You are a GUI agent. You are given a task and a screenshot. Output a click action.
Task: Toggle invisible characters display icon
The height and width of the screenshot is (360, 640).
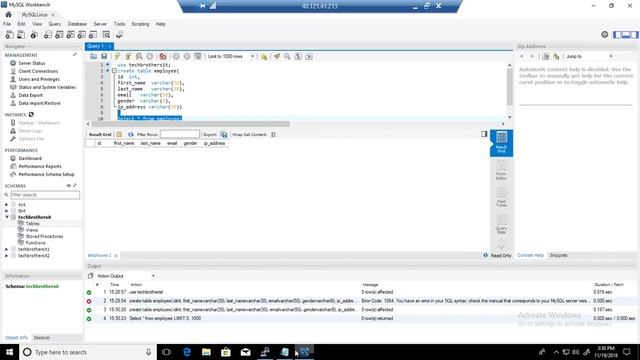[298, 56]
